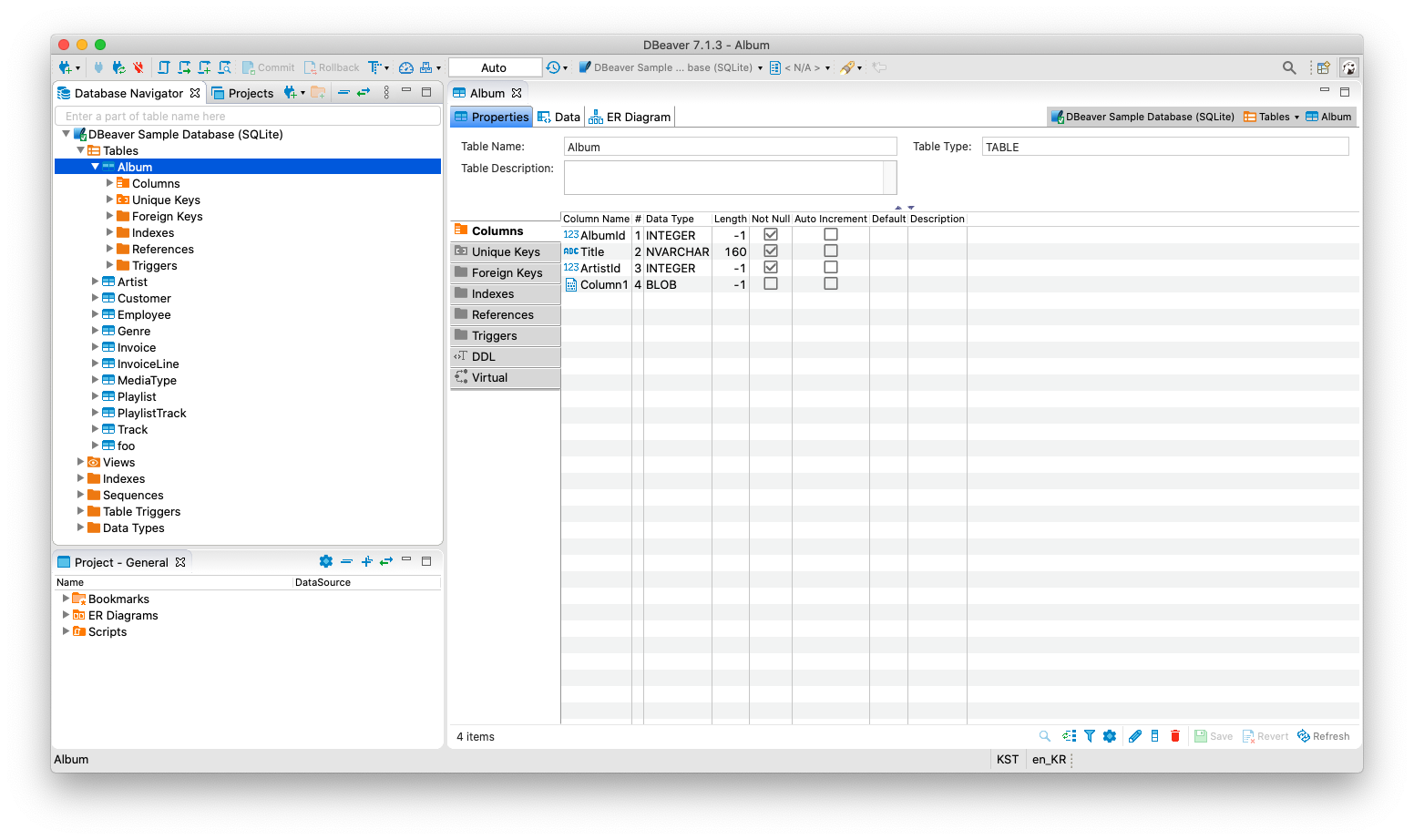The width and height of the screenshot is (1414, 840).
Task: Select the Unique Keys side tab
Action: tap(505, 251)
